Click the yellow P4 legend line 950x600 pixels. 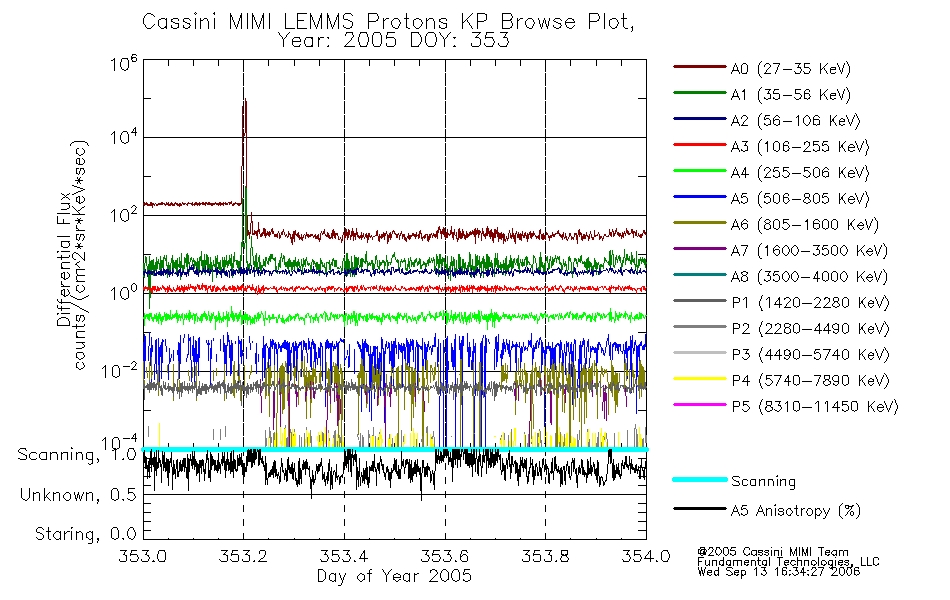[x=699, y=379]
